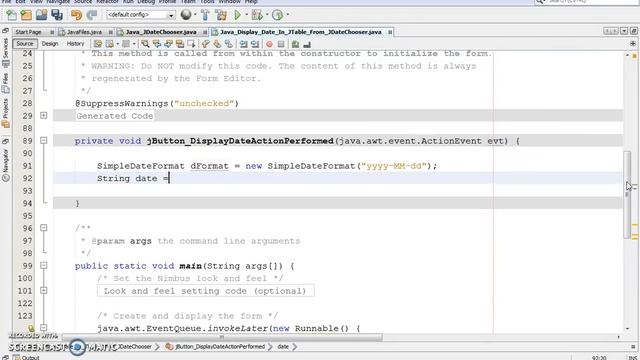The width and height of the screenshot is (640, 360).
Task: Click the Debug Project icon
Action: tap(257, 15)
